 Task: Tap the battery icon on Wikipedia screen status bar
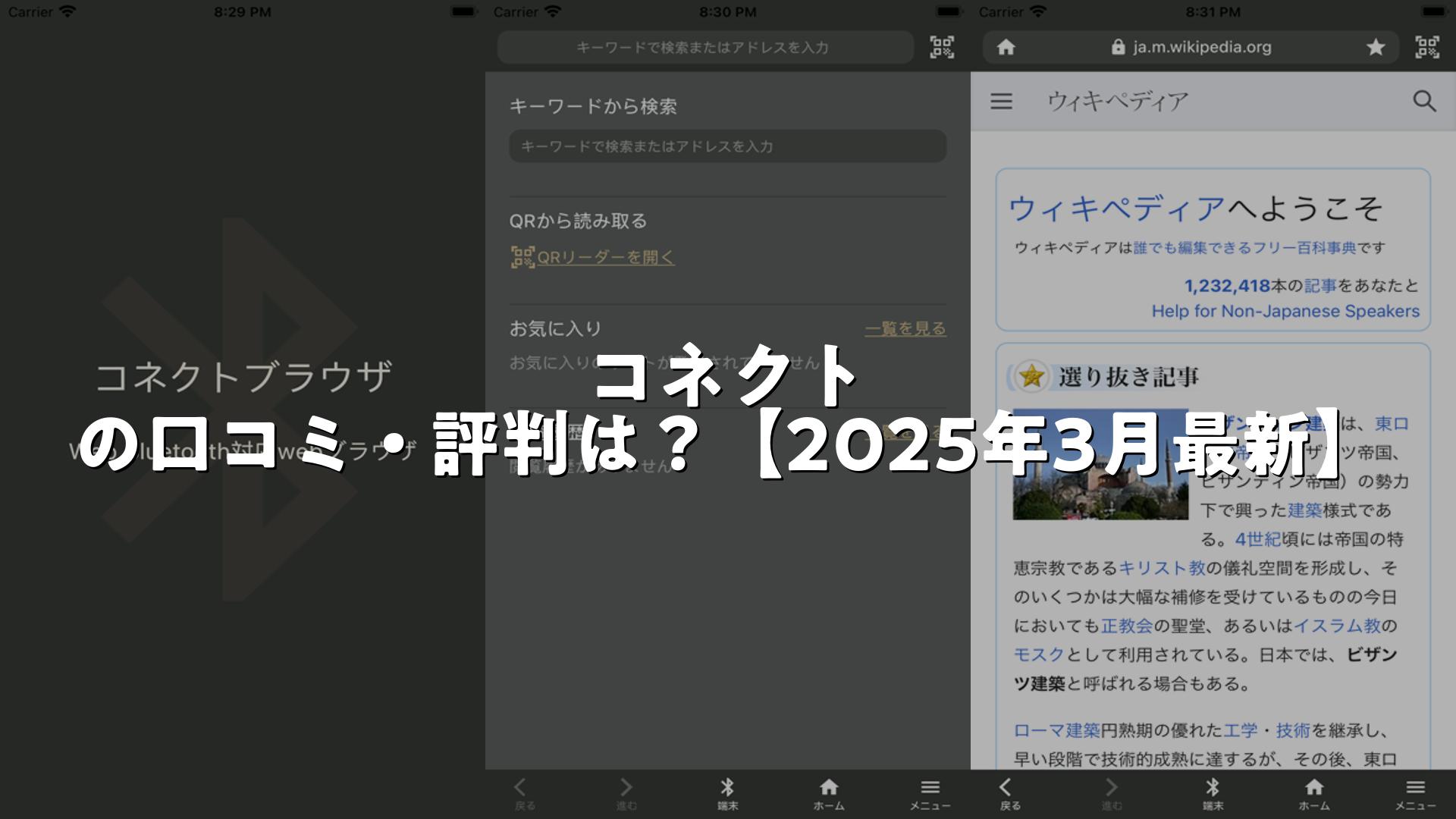(1436, 11)
